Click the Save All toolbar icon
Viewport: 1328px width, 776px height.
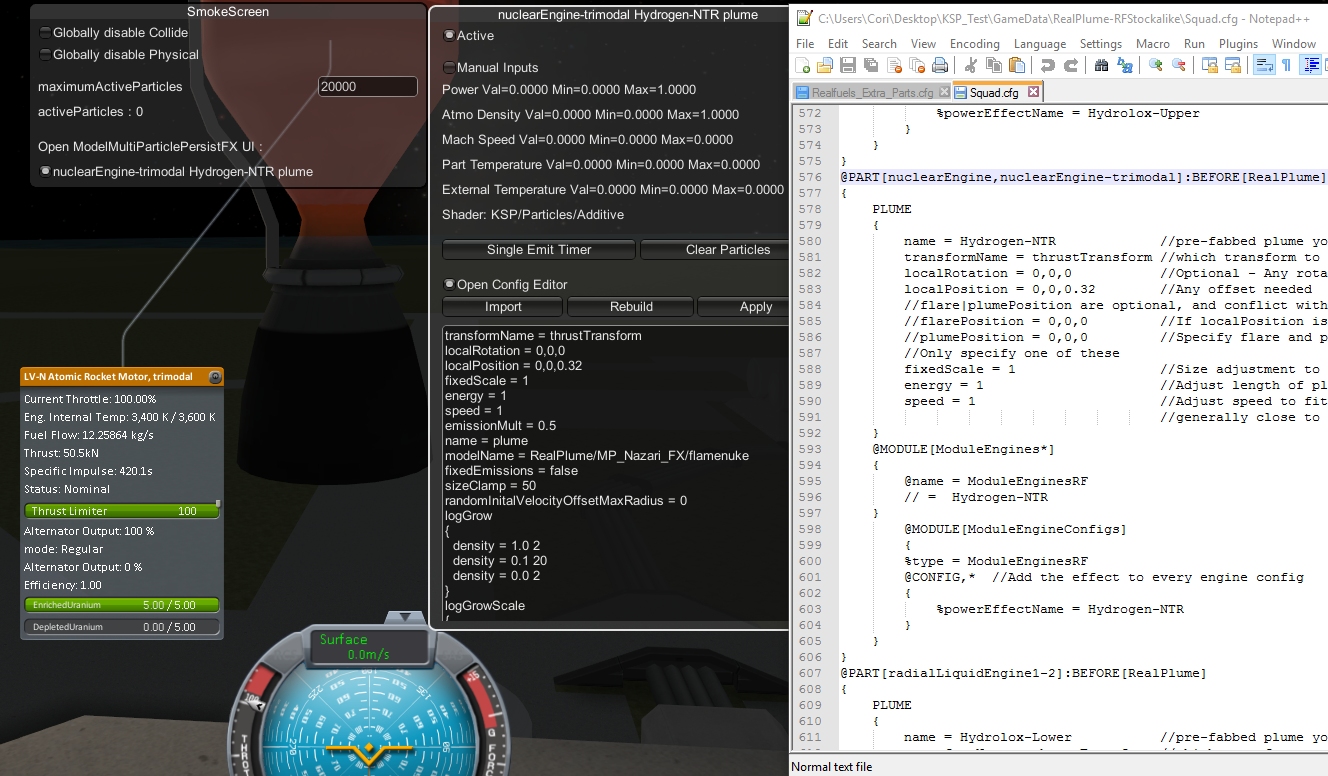coord(870,65)
